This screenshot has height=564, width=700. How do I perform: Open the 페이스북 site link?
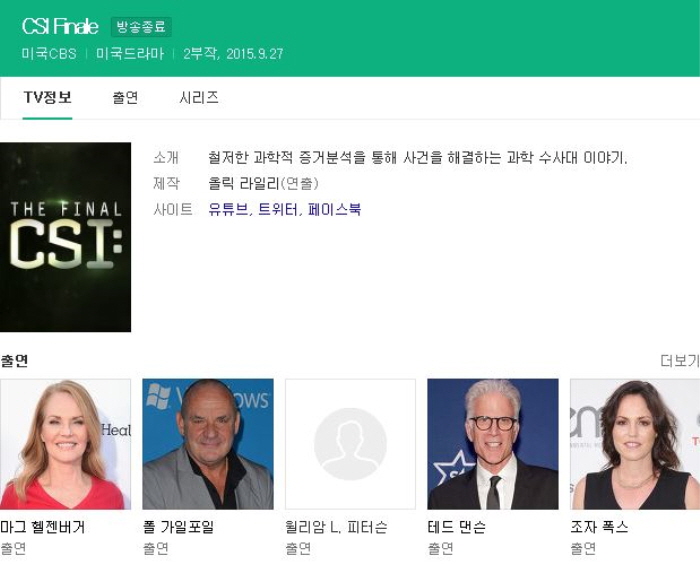click(334, 210)
